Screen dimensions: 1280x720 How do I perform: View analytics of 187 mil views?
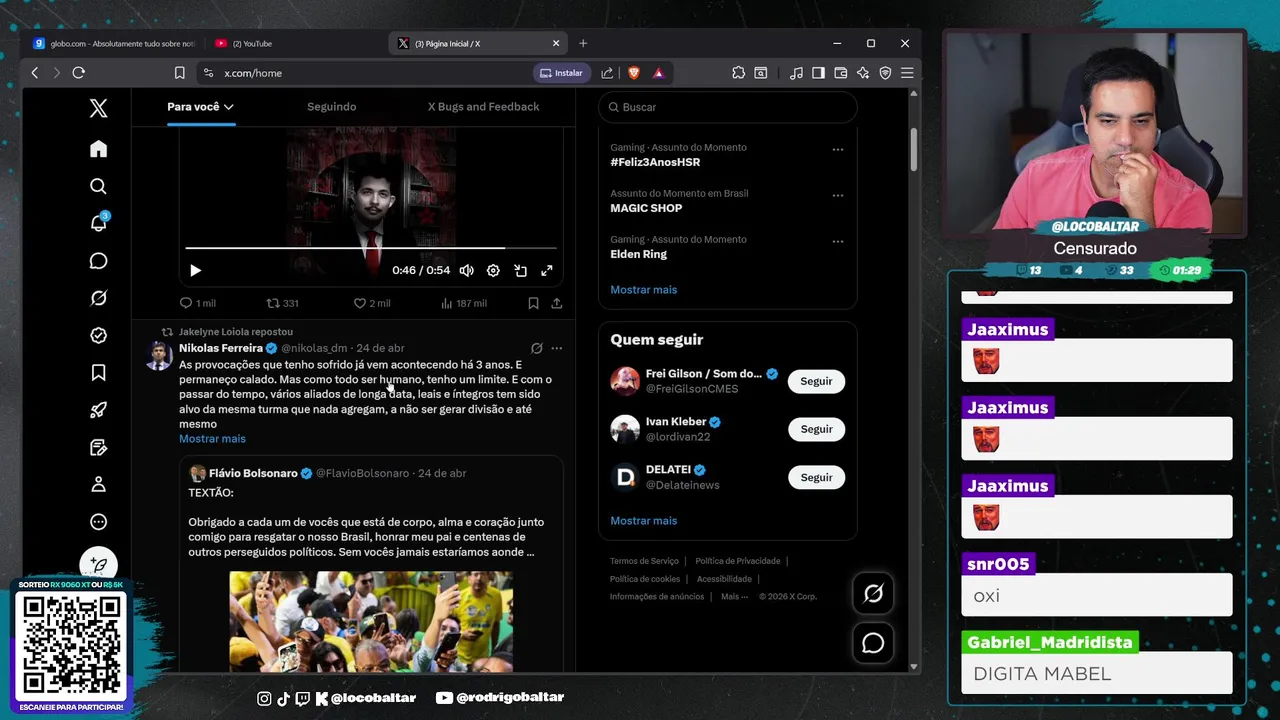[463, 303]
